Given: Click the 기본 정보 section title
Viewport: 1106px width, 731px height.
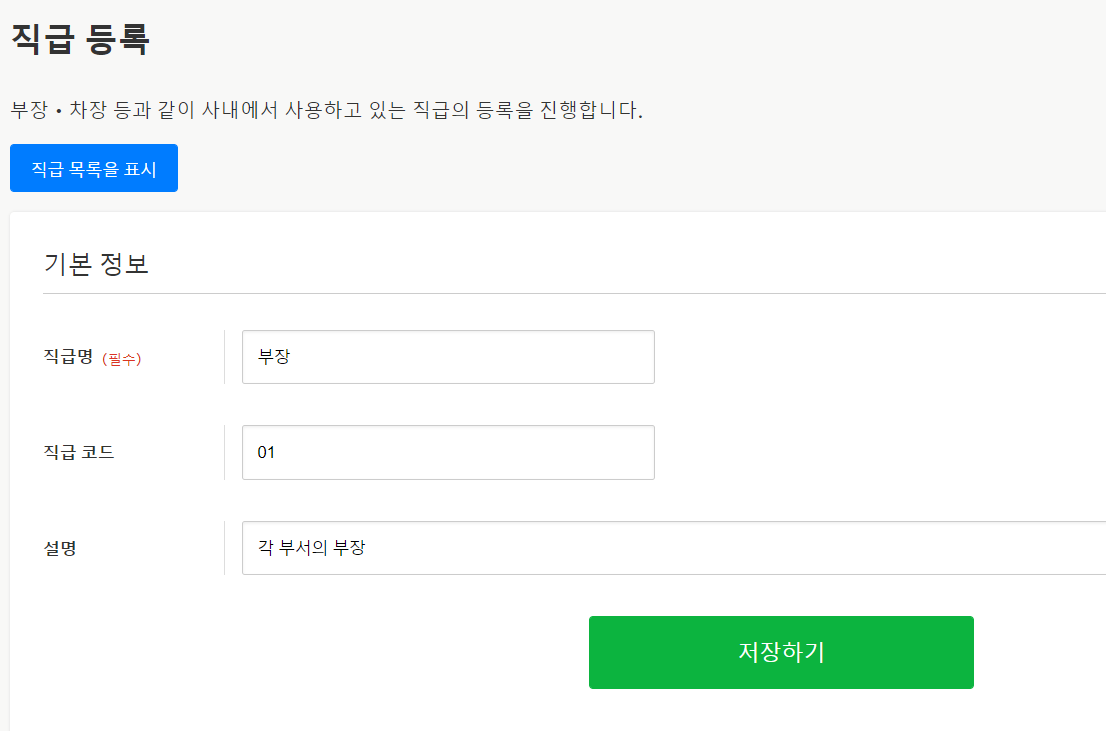Looking at the screenshot, I should pos(96,264).
